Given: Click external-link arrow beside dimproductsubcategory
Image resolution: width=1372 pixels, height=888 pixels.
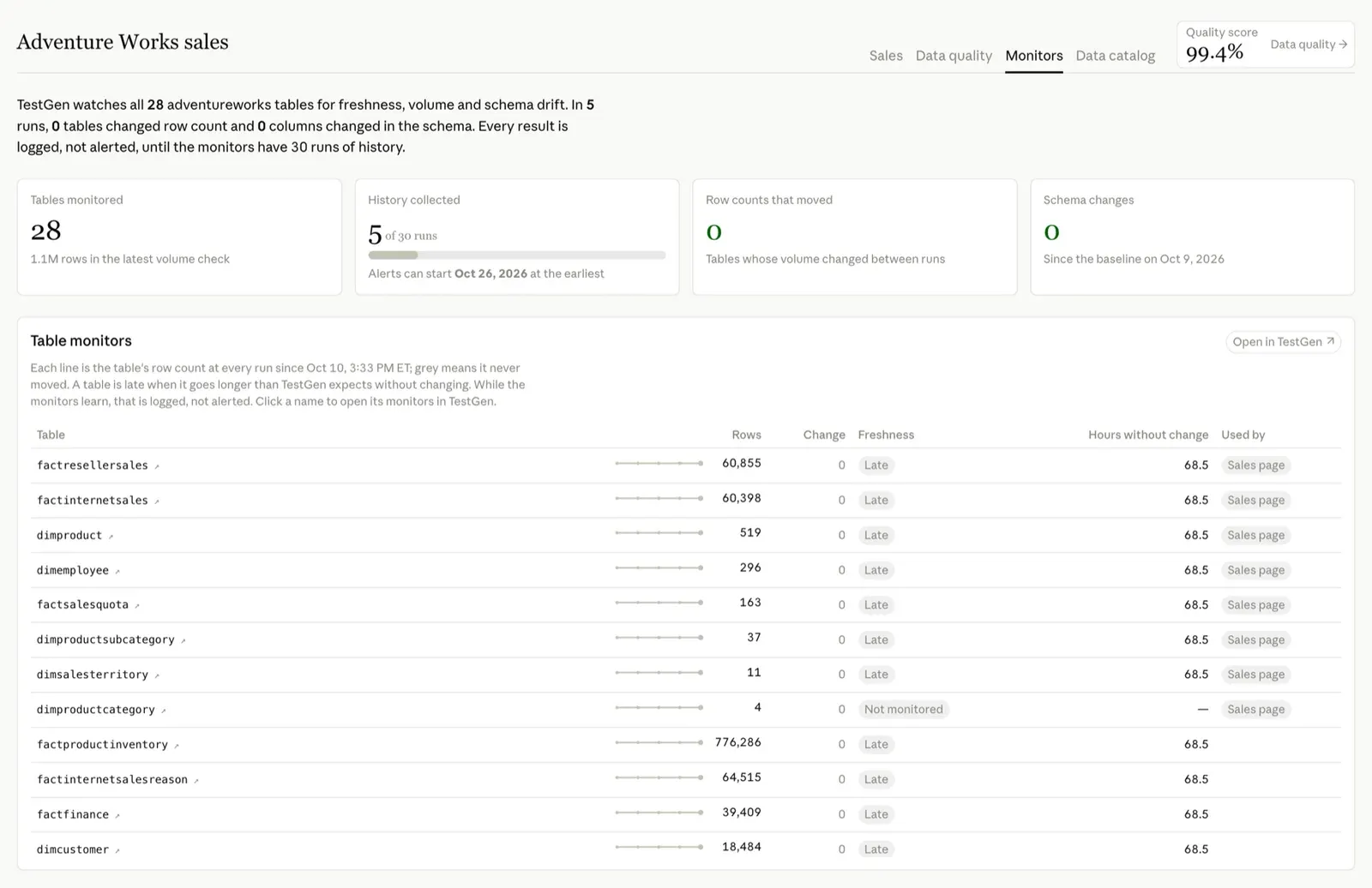Looking at the screenshot, I should (x=184, y=641).
